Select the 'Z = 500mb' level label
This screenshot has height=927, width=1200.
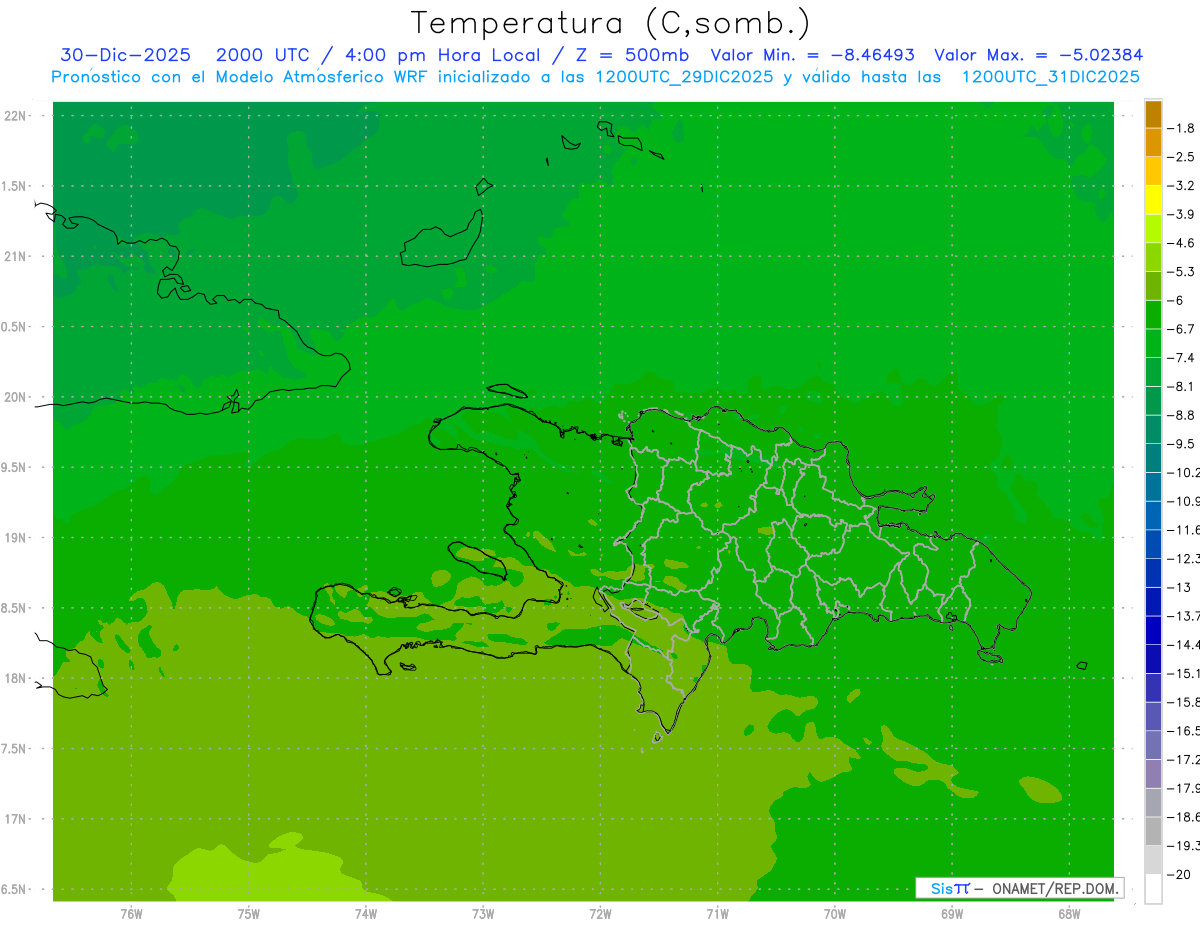point(632,55)
